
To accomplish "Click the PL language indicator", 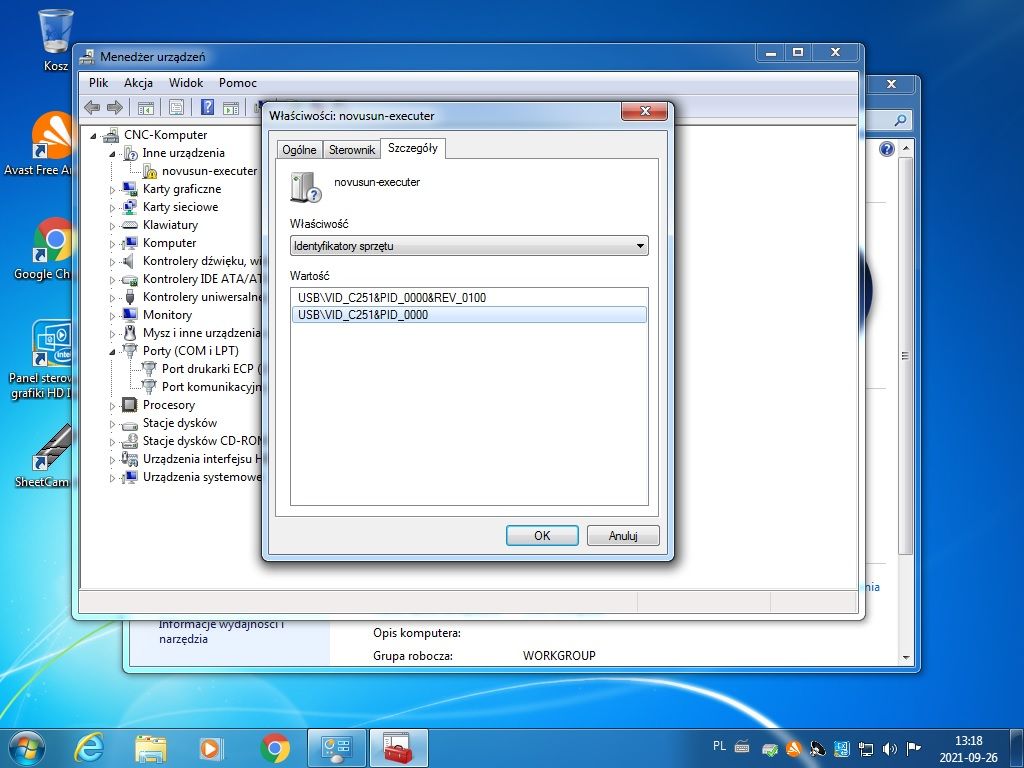I will 719,746.
